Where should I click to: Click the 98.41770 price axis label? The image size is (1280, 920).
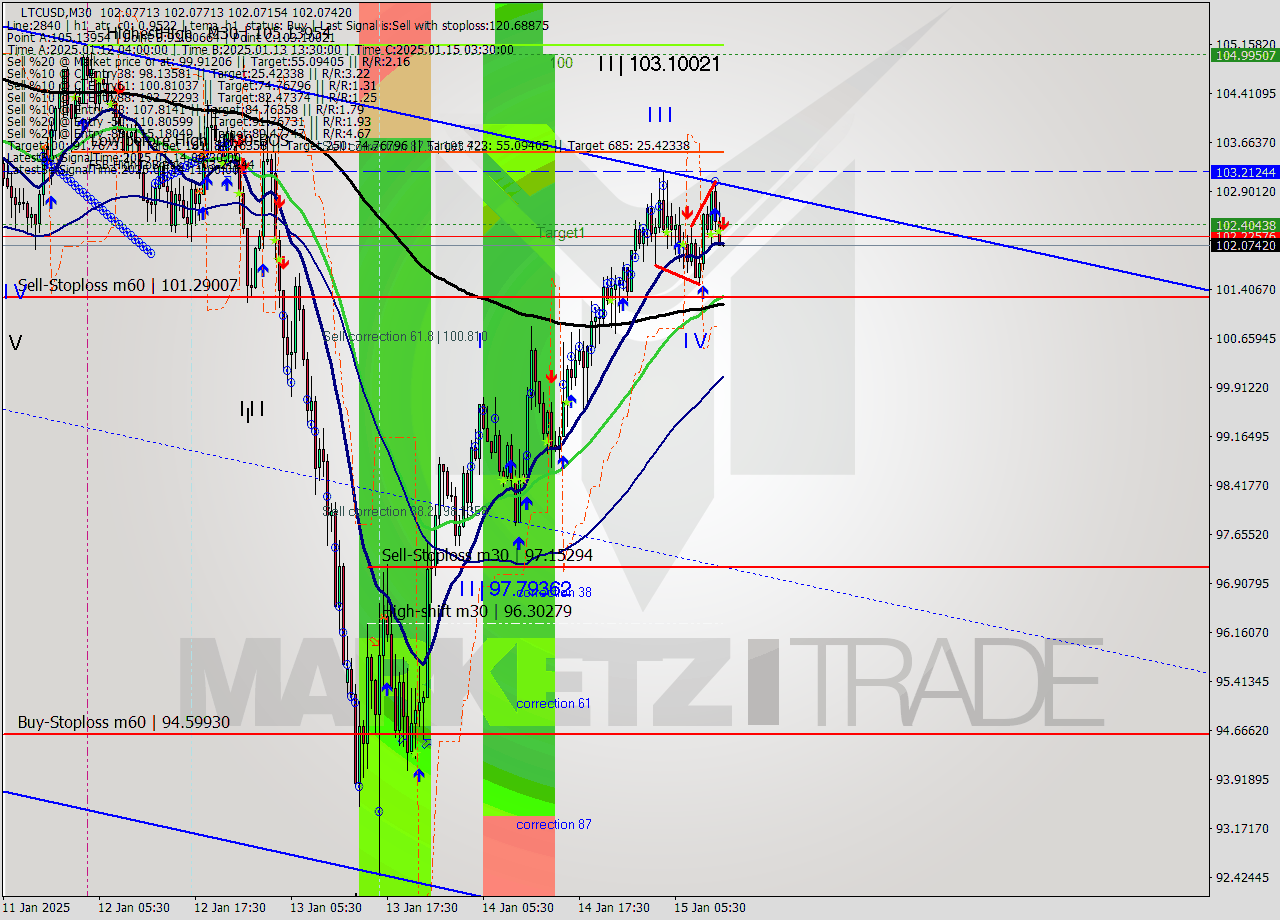point(1241,485)
